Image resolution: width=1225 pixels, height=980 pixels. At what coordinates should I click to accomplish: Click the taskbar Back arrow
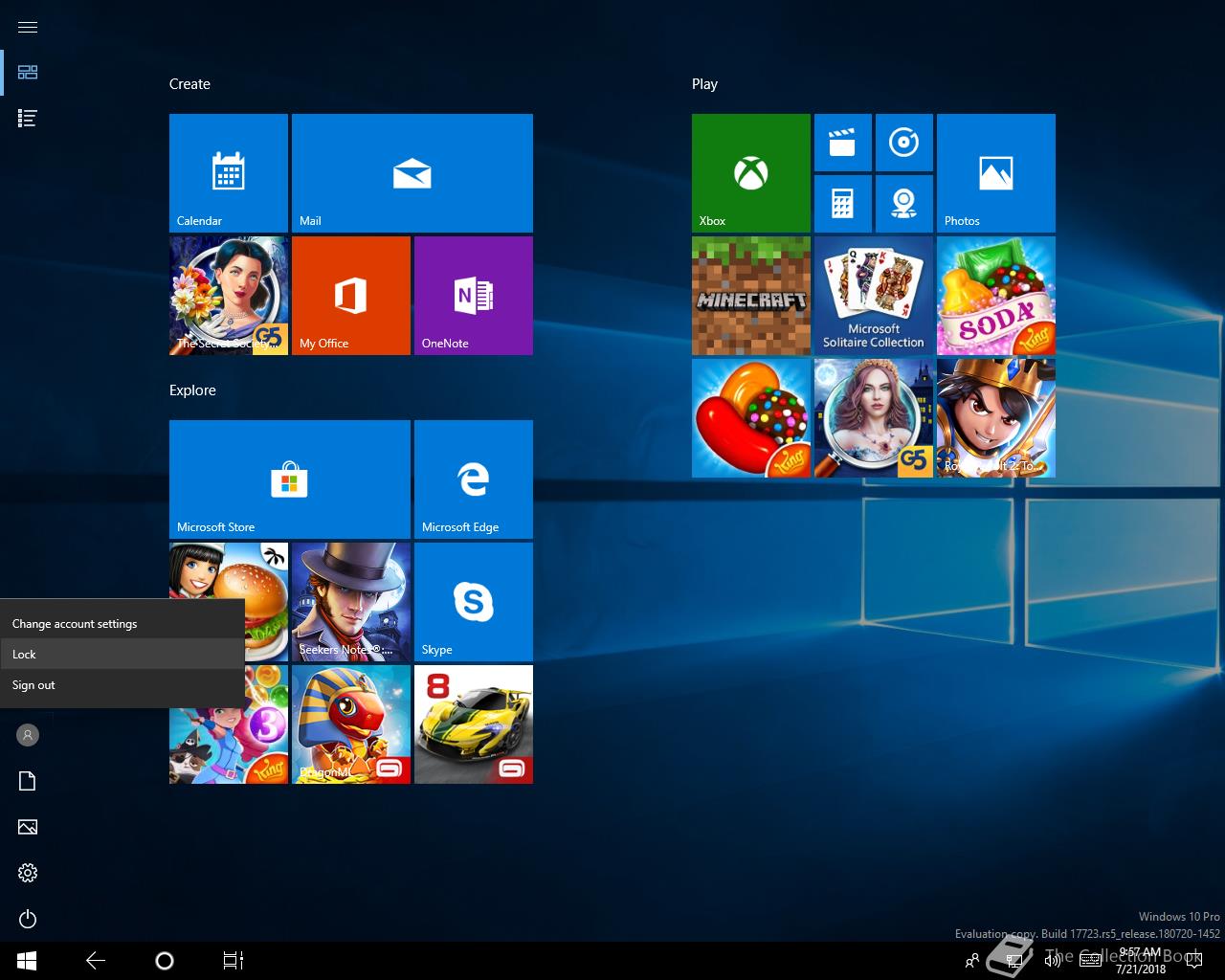(x=96, y=961)
